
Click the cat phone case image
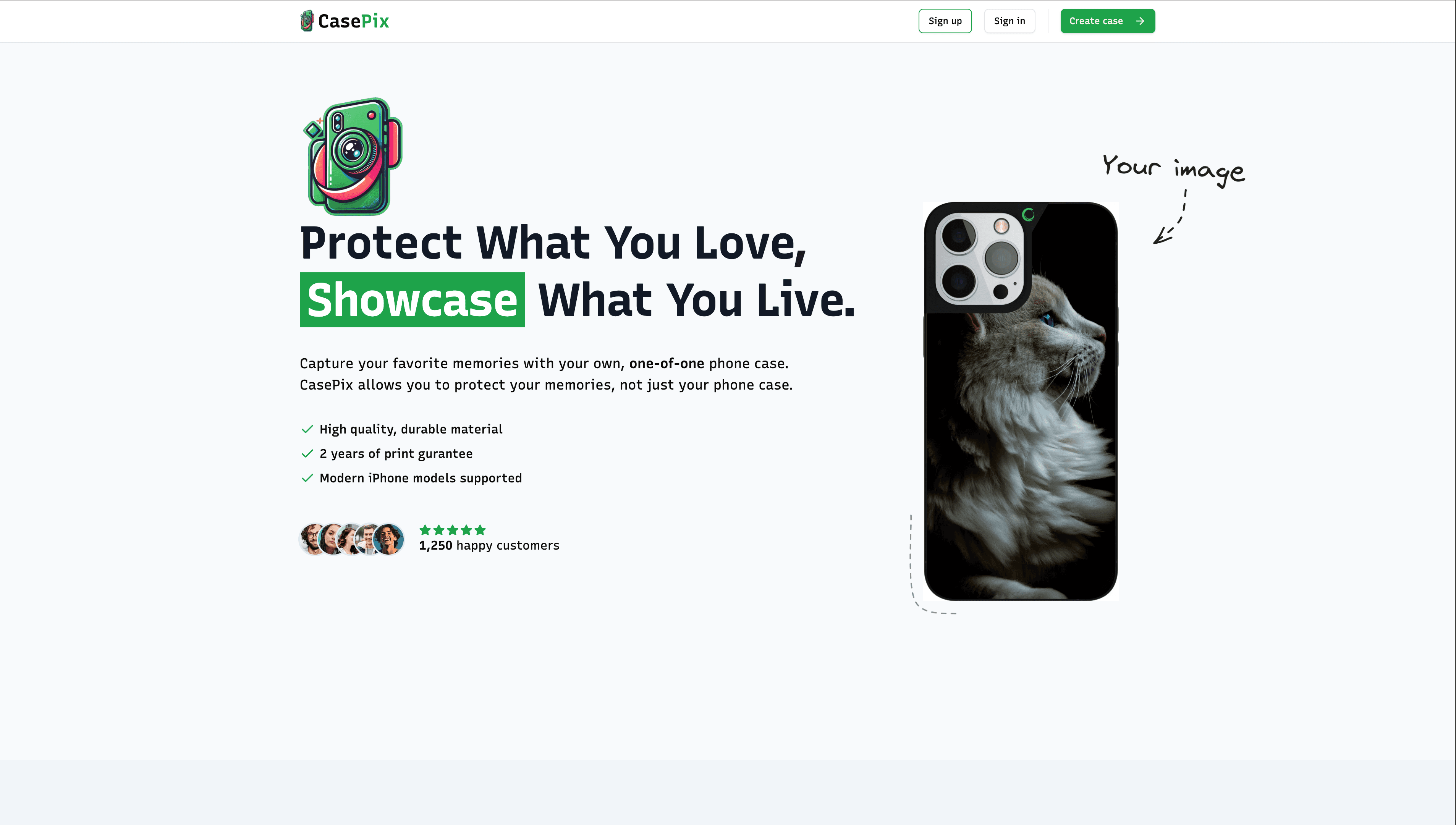click(x=1020, y=401)
